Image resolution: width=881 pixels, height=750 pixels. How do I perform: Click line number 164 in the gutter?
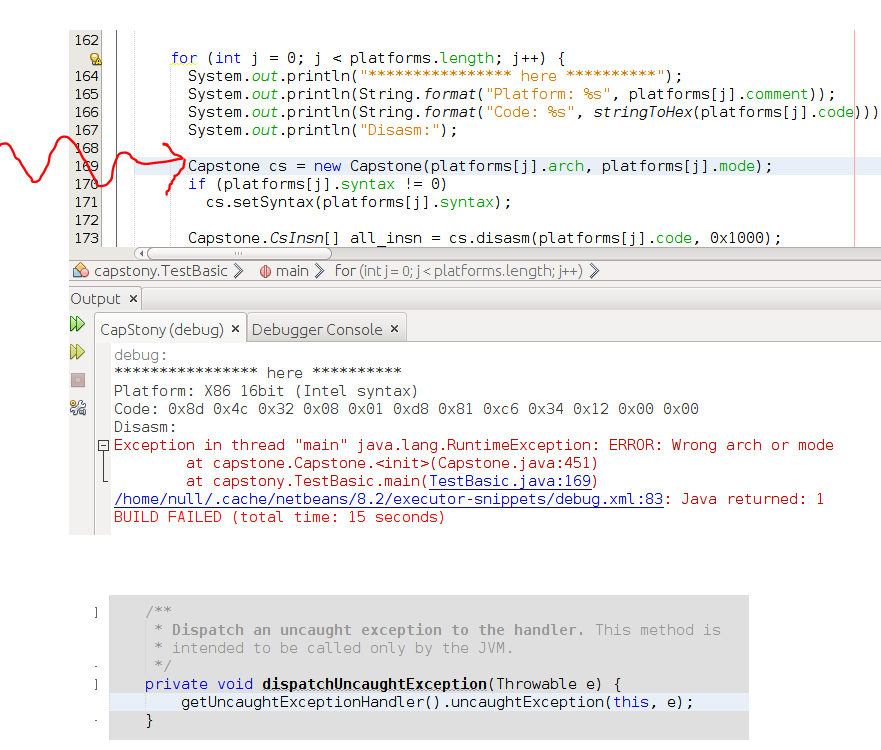pos(87,76)
